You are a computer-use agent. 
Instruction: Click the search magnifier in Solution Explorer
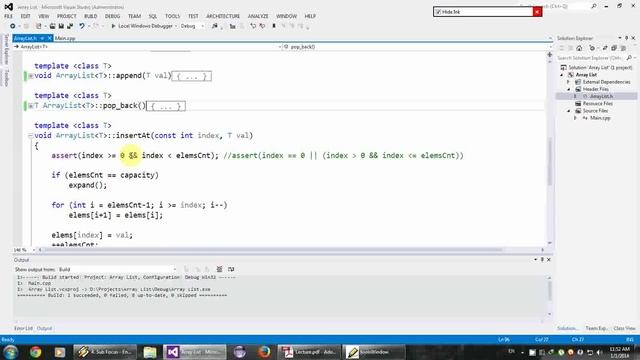point(629,58)
